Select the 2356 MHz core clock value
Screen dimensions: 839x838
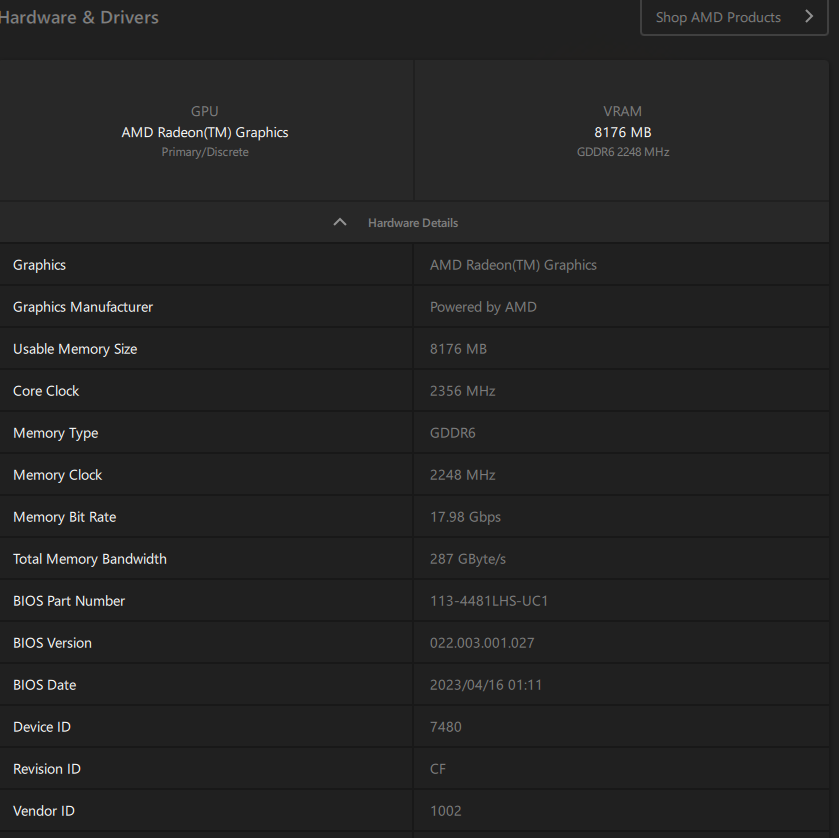pyautogui.click(x=462, y=391)
